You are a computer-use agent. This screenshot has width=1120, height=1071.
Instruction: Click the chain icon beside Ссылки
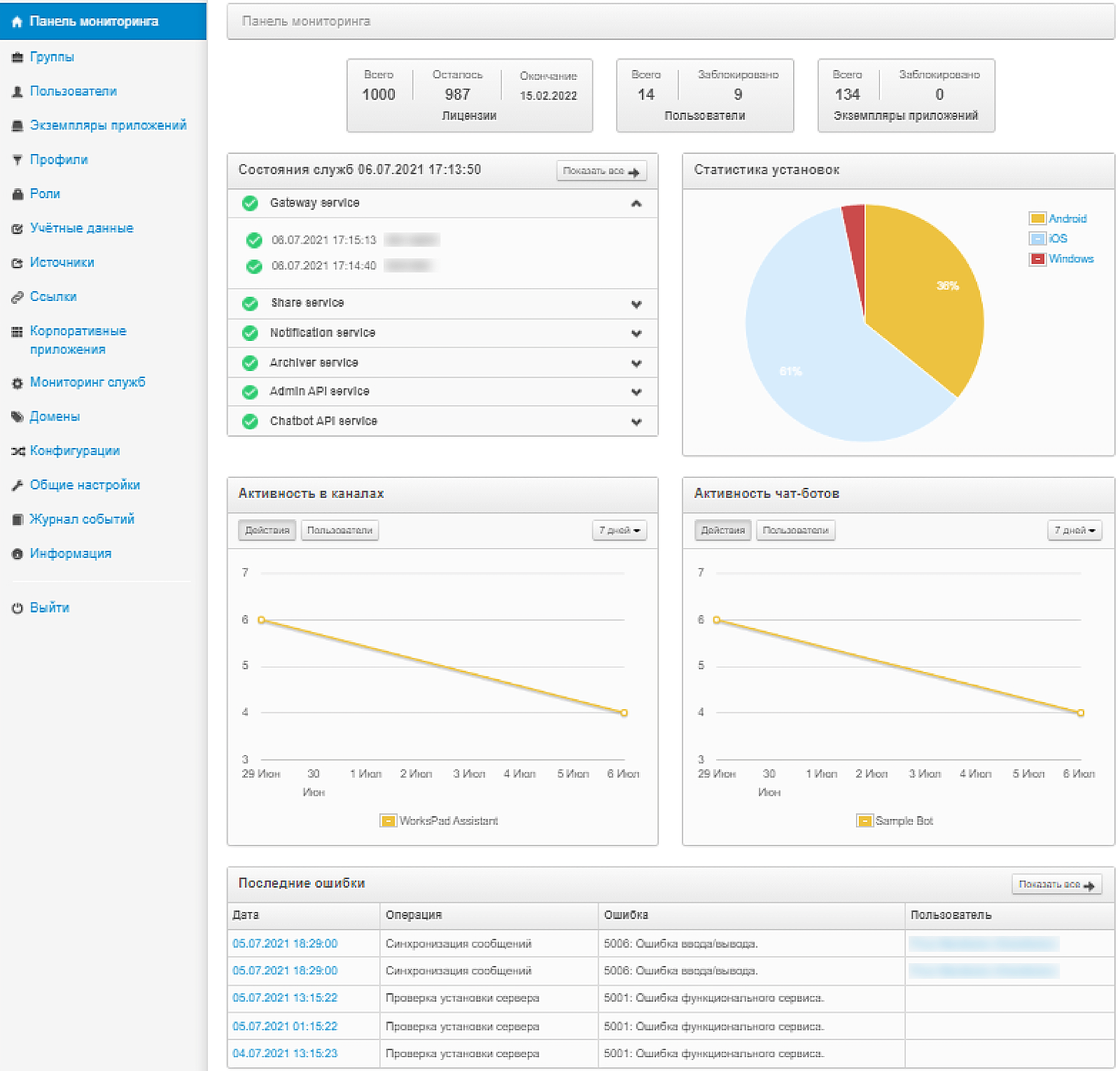tap(17, 297)
